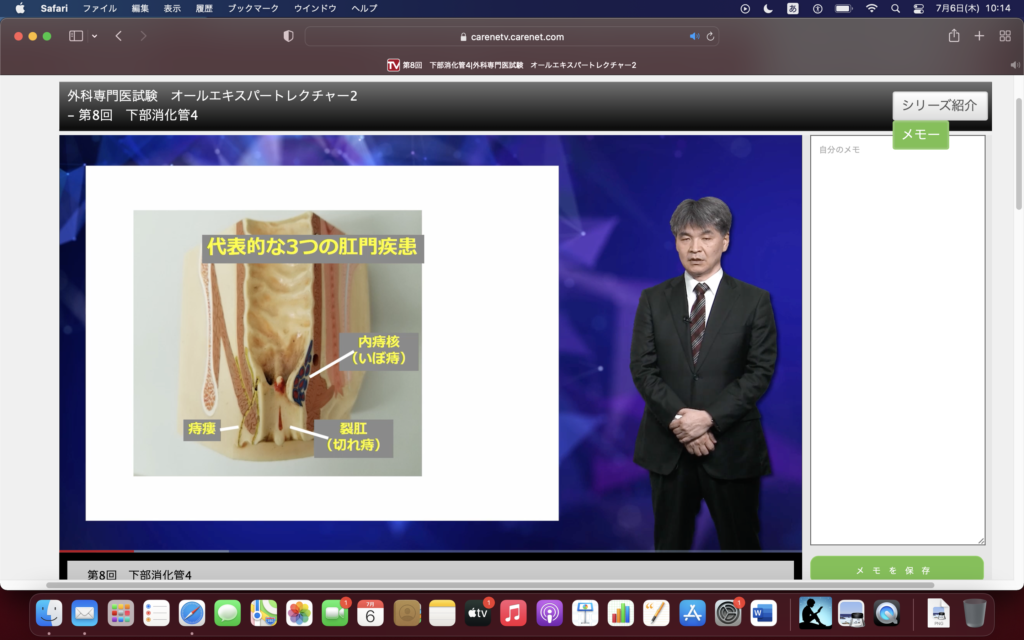
Task: Open the Keynote app in the Dock
Action: [585, 613]
